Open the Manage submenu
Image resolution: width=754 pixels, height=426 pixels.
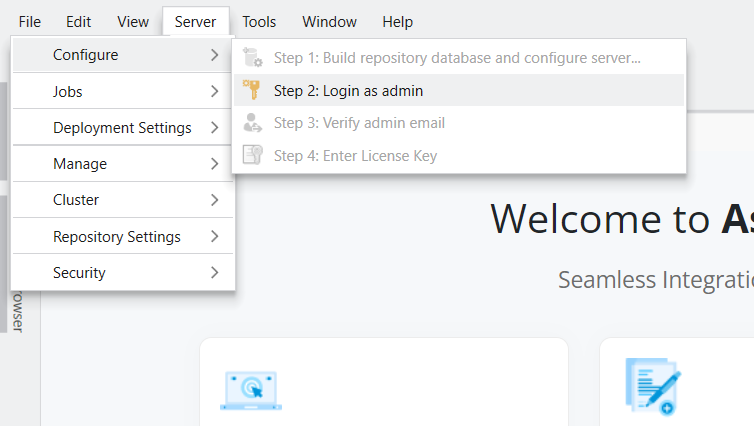80,164
